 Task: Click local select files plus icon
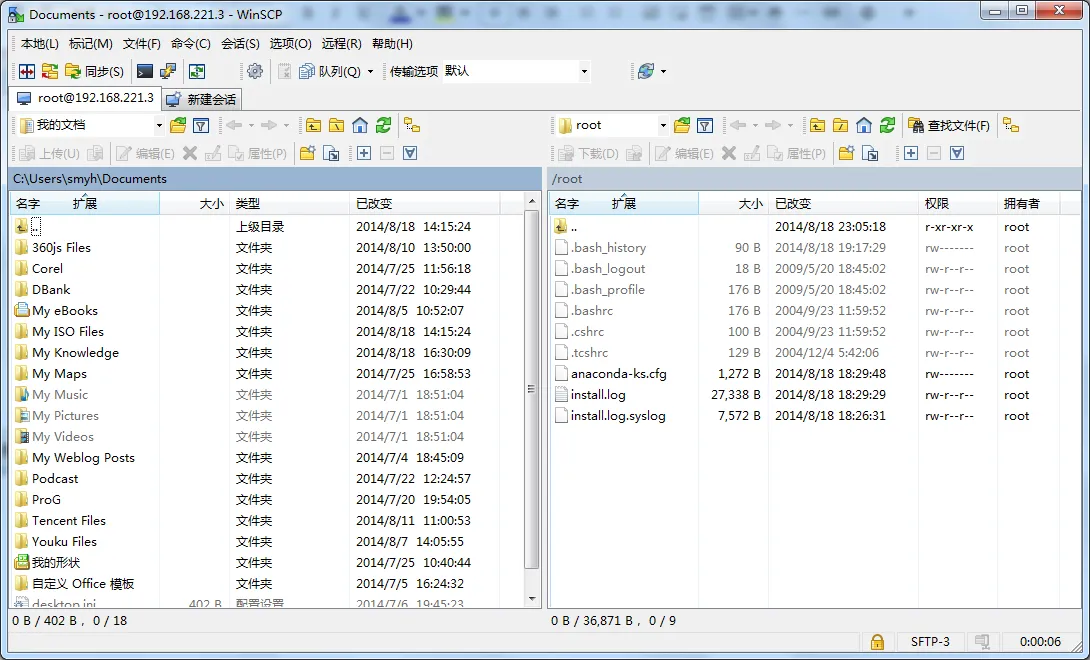(x=364, y=153)
